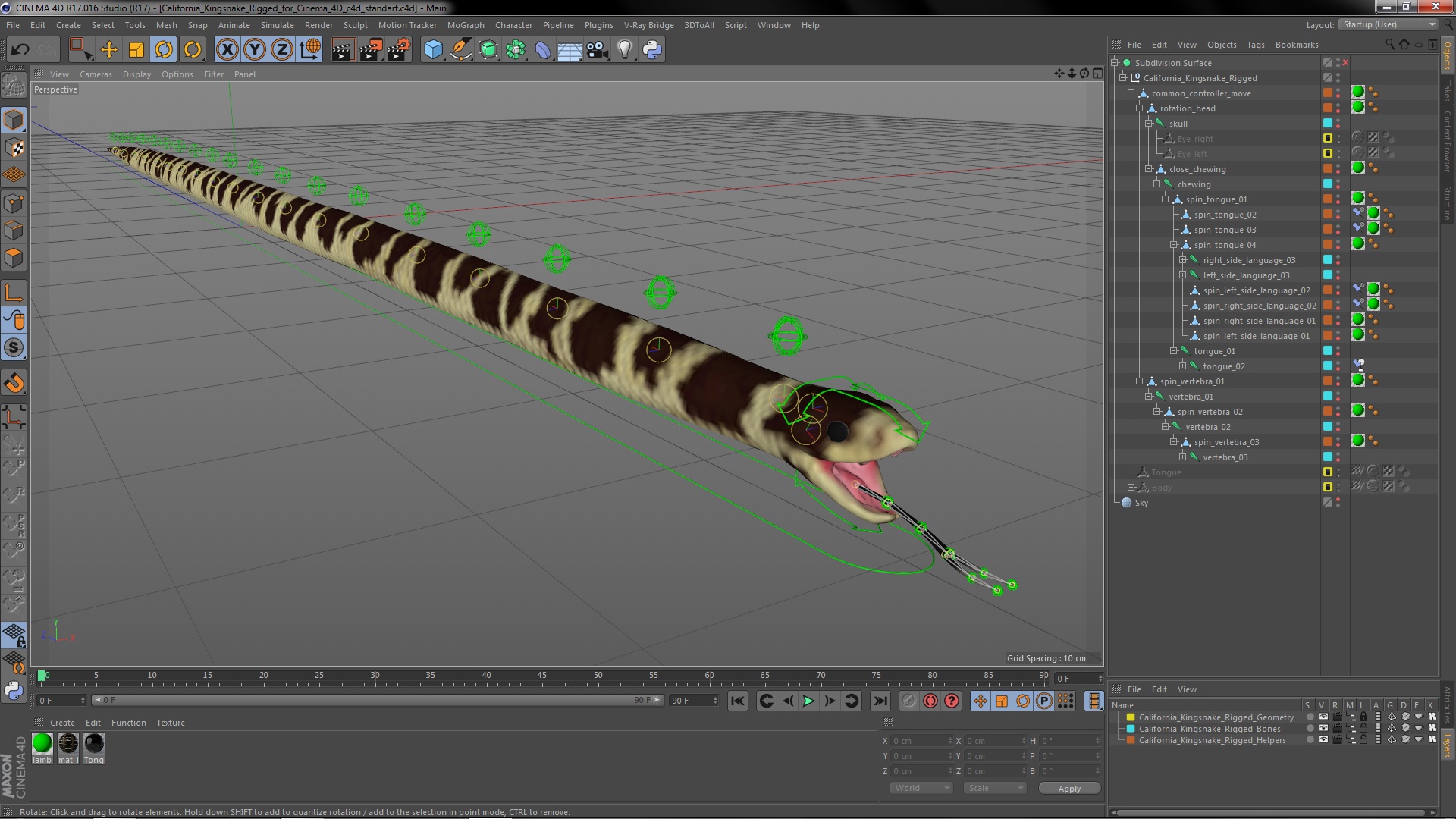Click frame 45 on timeline ruler
The width and height of the screenshot is (1456, 819).
point(541,675)
